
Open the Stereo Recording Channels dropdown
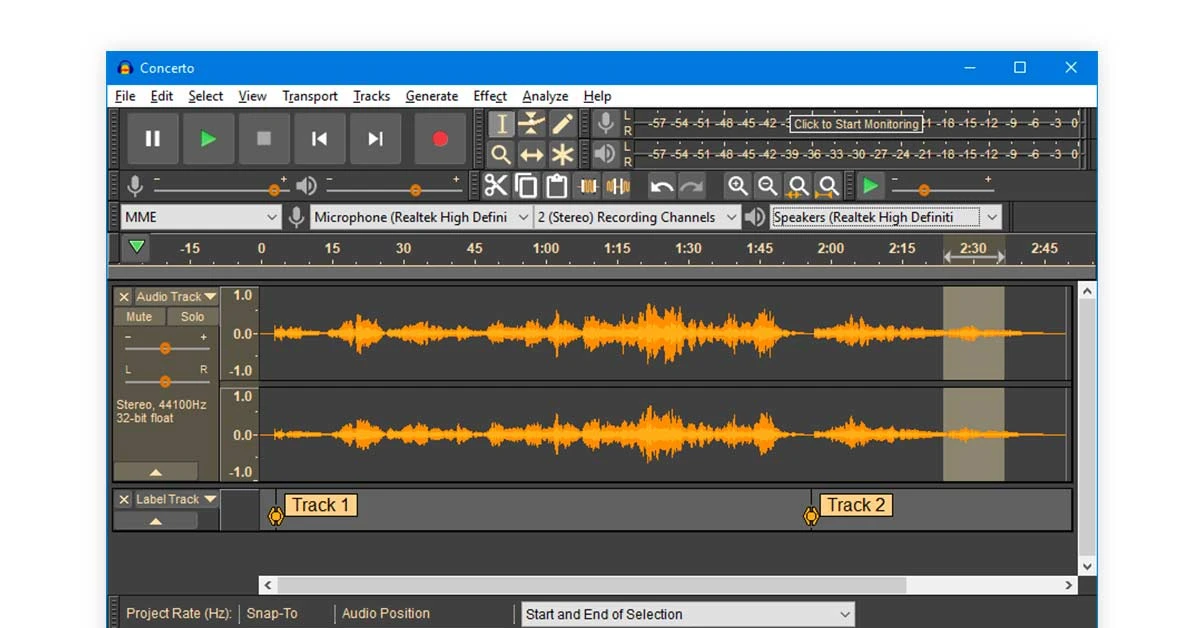tap(637, 217)
